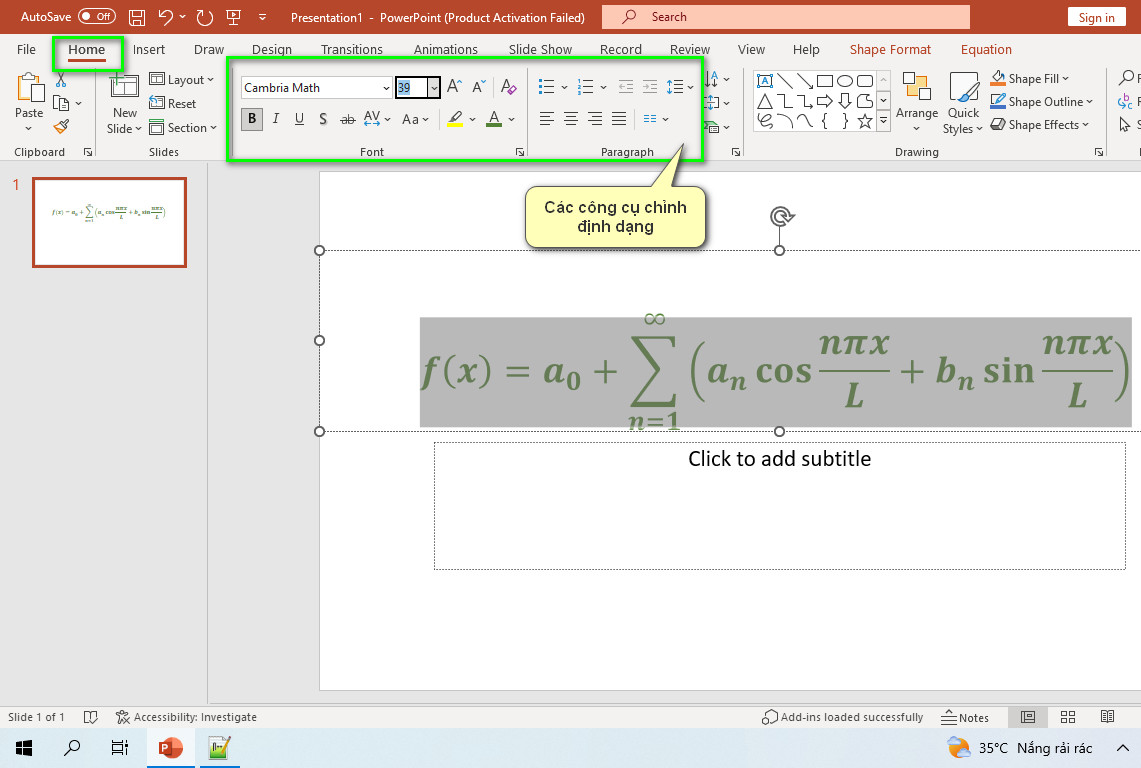Toggle Underline formatting

[x=299, y=119]
